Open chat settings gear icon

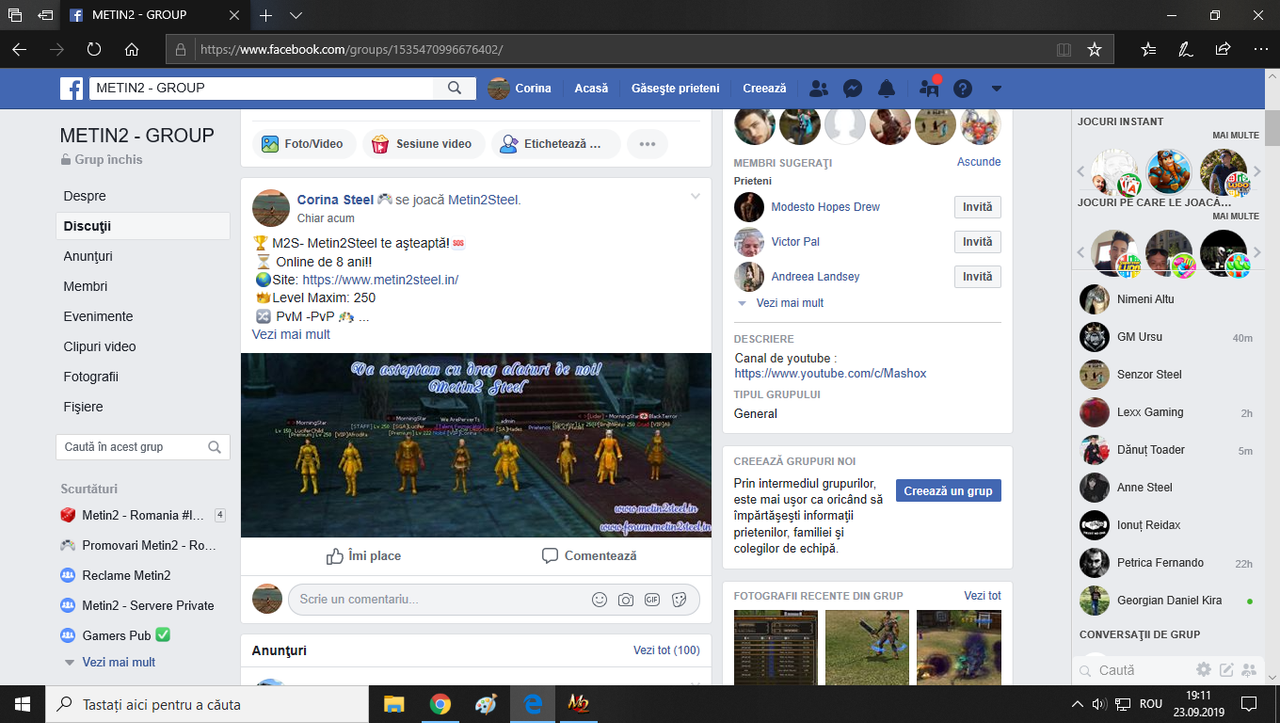(x=1204, y=670)
